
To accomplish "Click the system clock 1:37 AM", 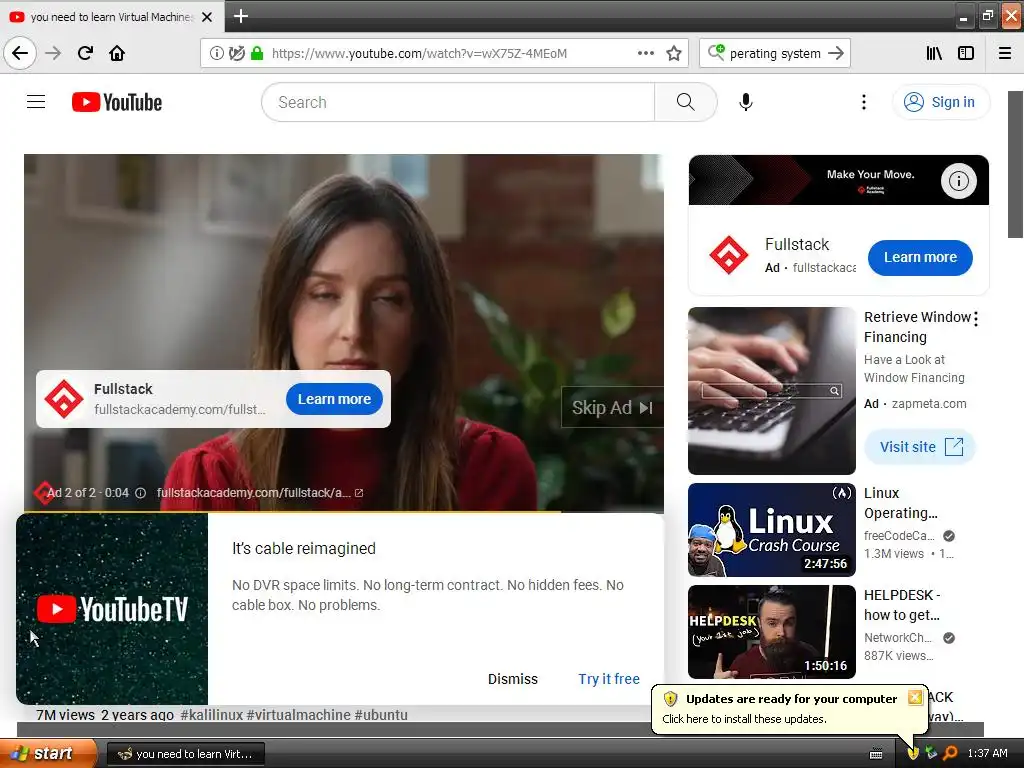I will coord(987,754).
